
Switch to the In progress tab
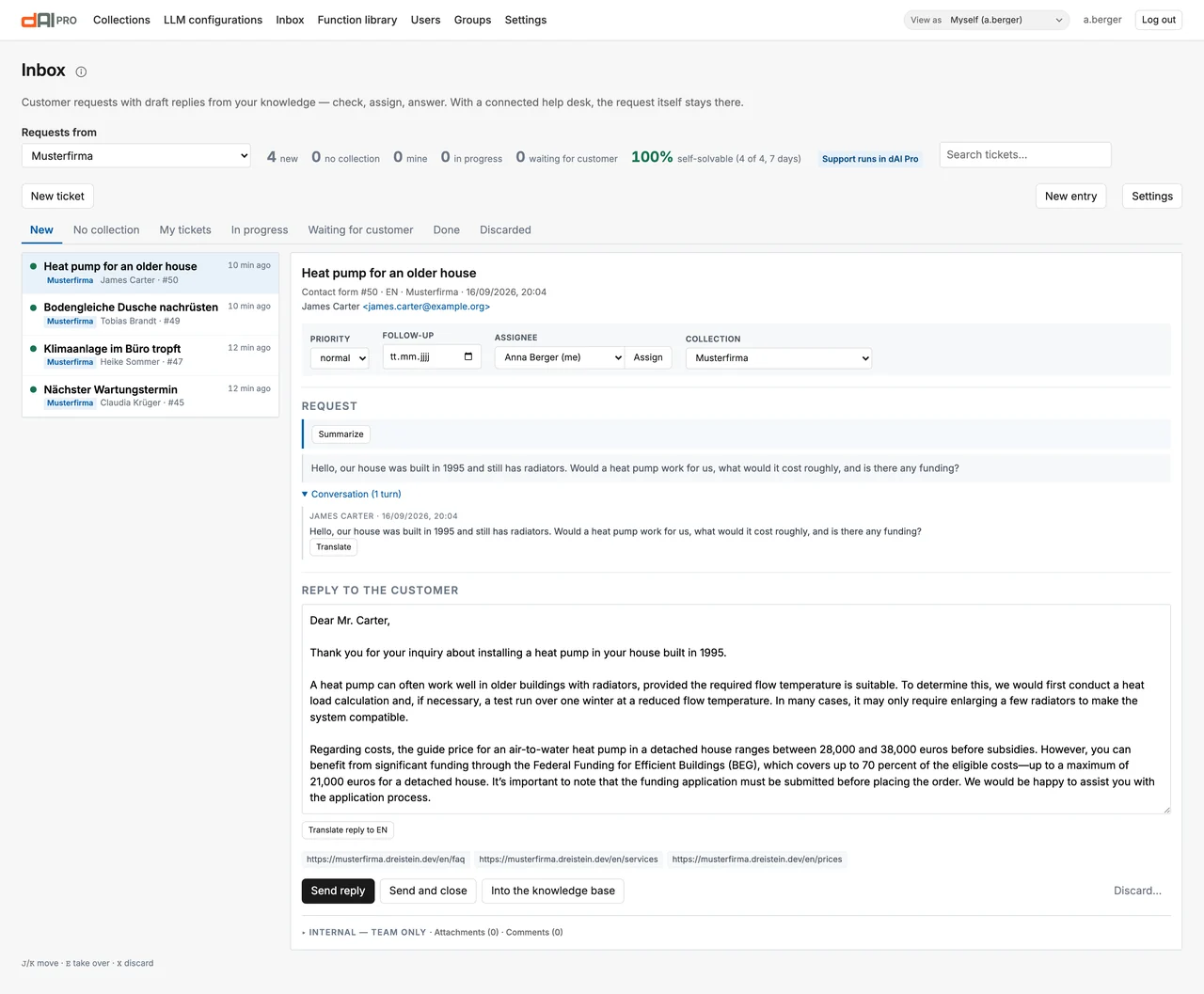(x=260, y=229)
